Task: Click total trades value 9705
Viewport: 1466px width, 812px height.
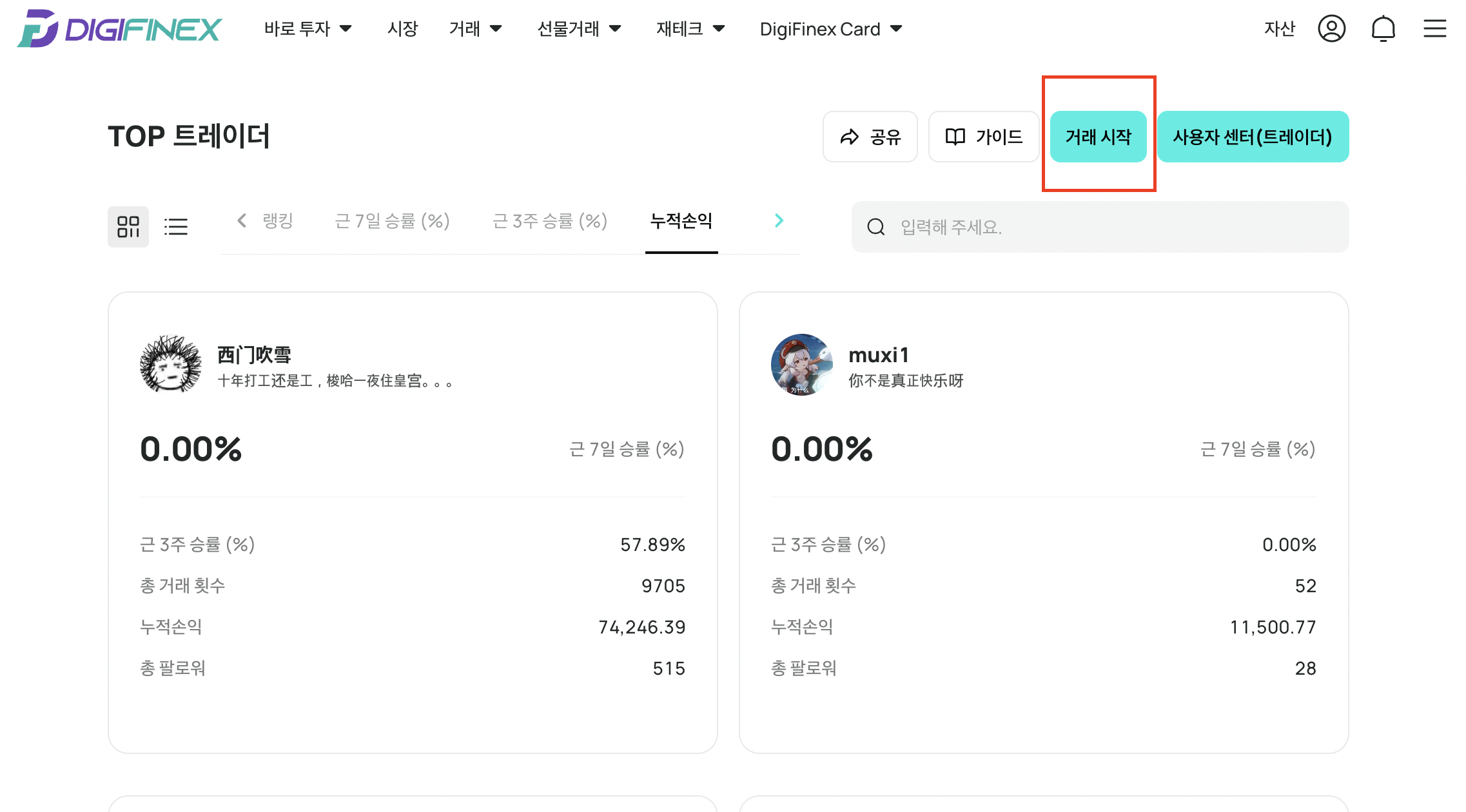Action: coord(663,586)
